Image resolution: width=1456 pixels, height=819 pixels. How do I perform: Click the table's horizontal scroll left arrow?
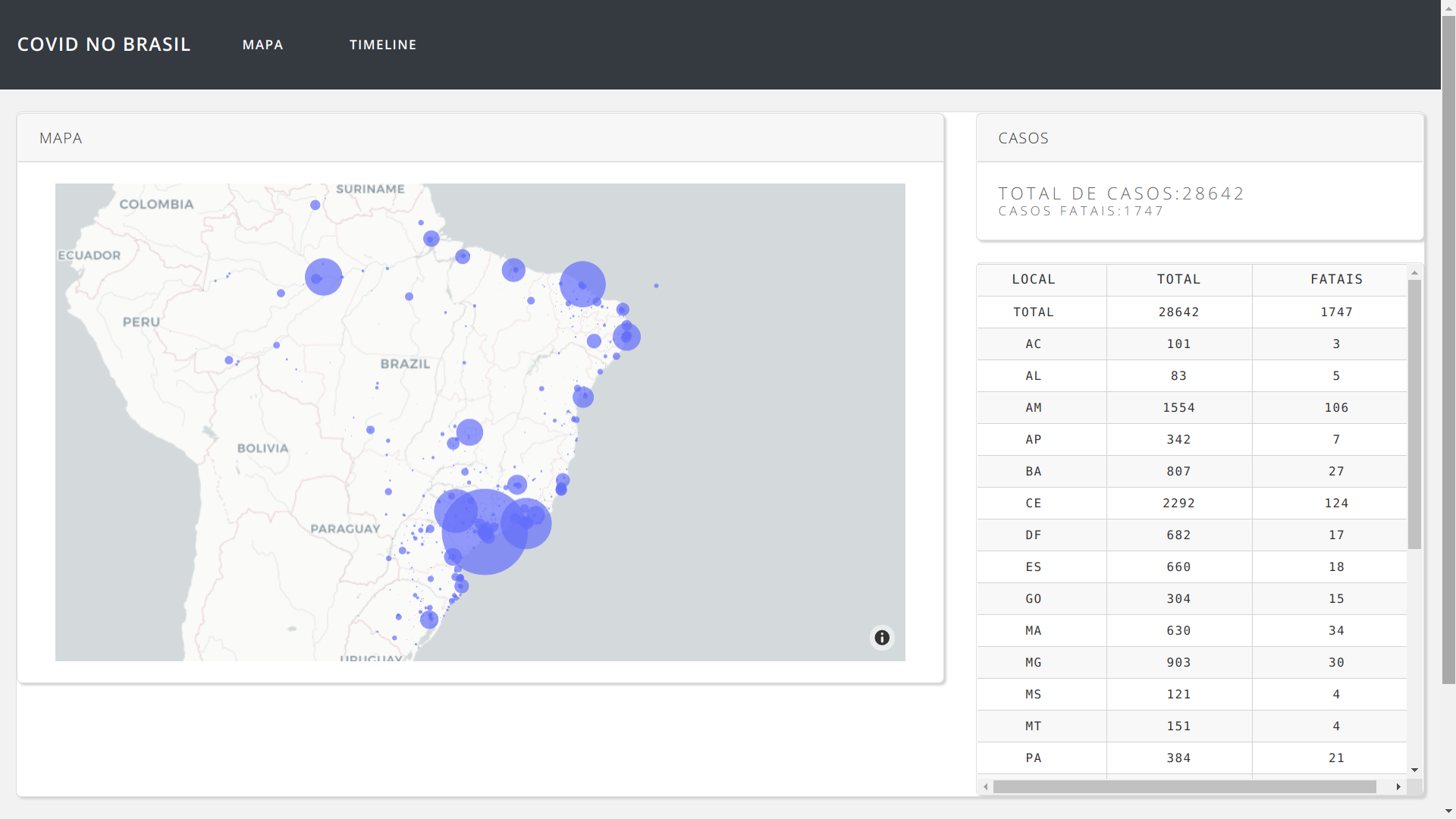[x=985, y=787]
